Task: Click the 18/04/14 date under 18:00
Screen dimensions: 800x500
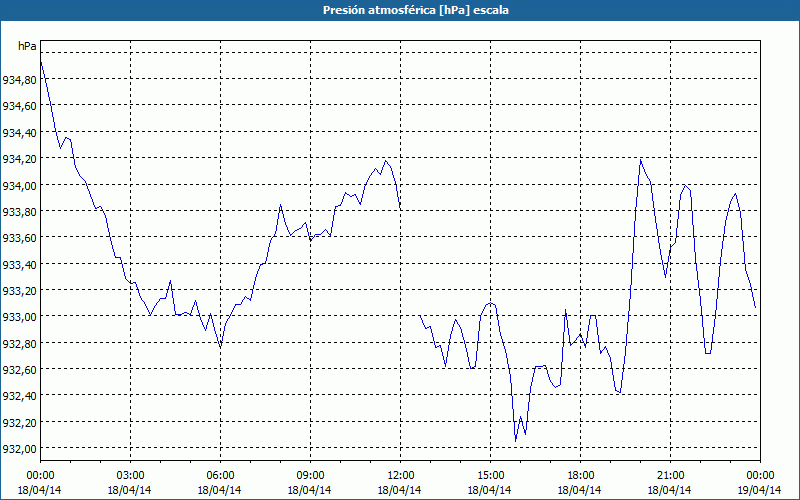Action: click(580, 490)
